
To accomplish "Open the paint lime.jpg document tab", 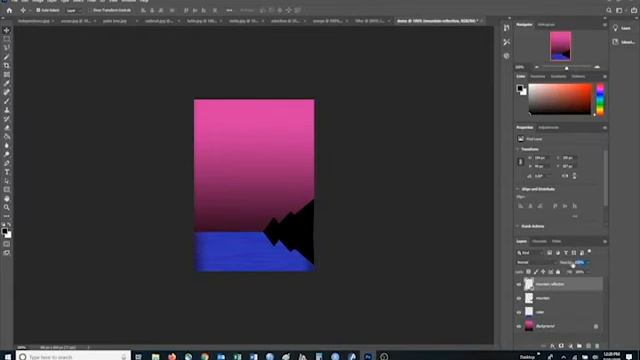I will (115, 21).
